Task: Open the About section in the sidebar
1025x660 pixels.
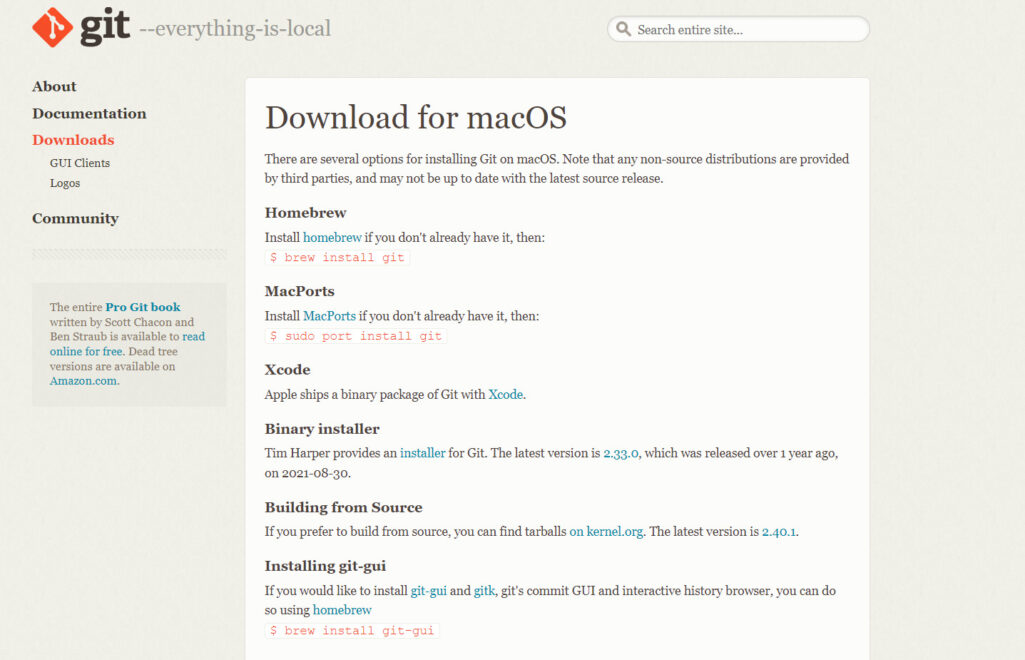Action: [x=54, y=86]
